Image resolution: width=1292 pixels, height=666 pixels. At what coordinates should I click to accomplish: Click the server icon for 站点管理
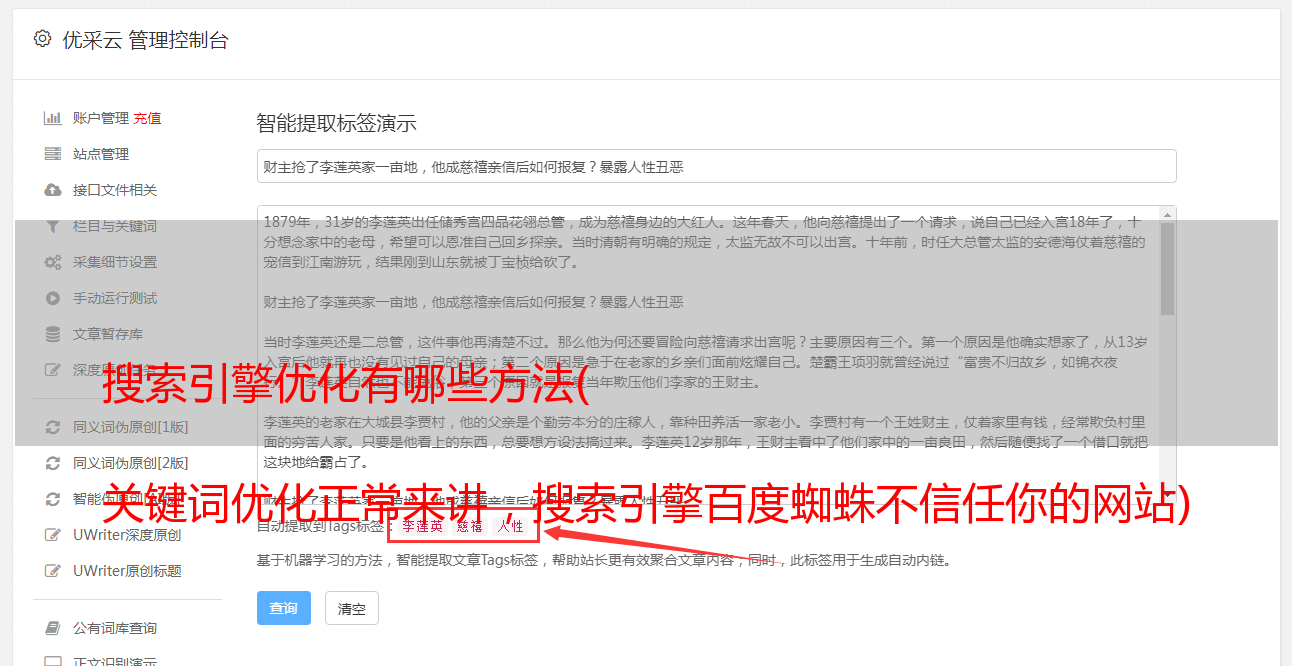[x=53, y=154]
